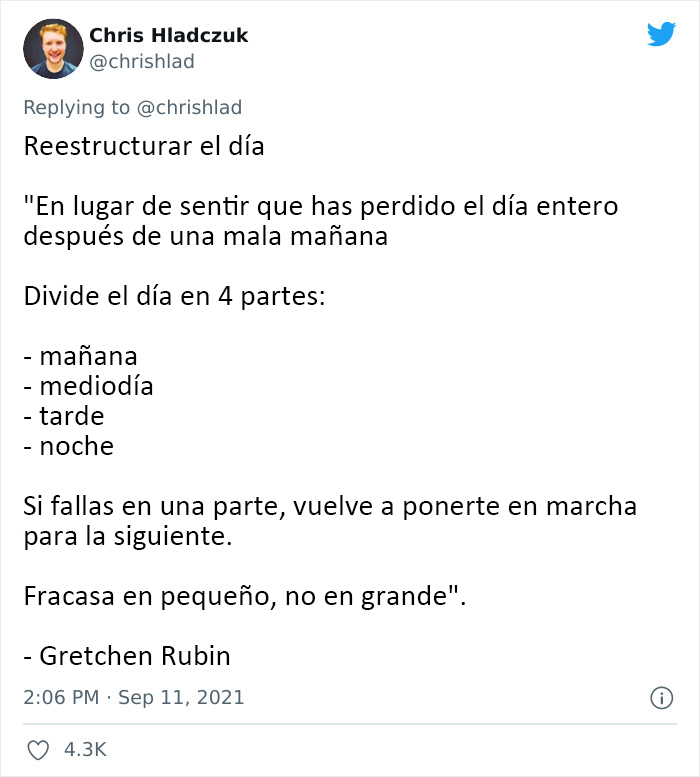Click the 'Si fallas en una parte' paragraph

330,520
